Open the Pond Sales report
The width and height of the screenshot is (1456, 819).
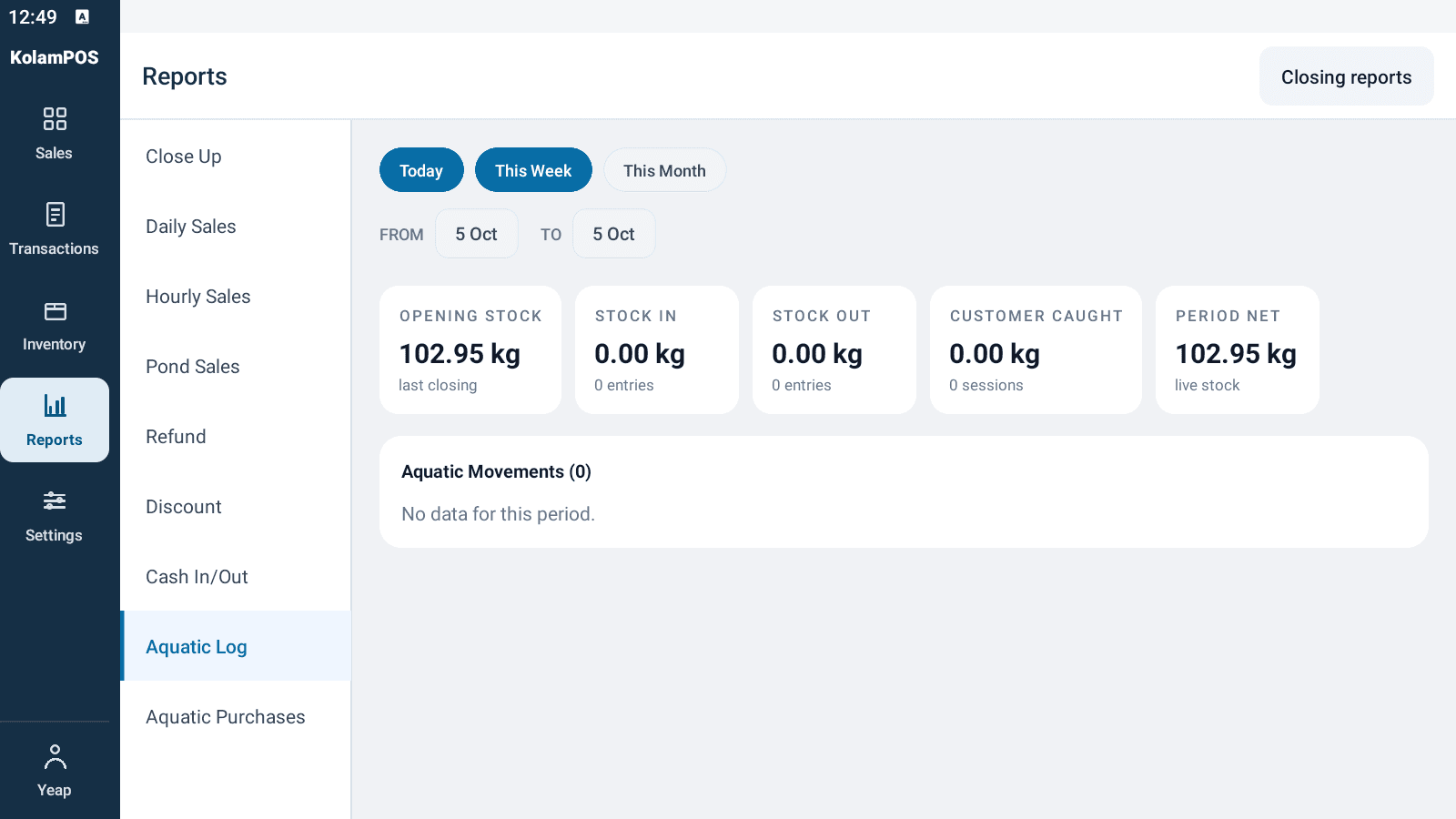[236, 367]
